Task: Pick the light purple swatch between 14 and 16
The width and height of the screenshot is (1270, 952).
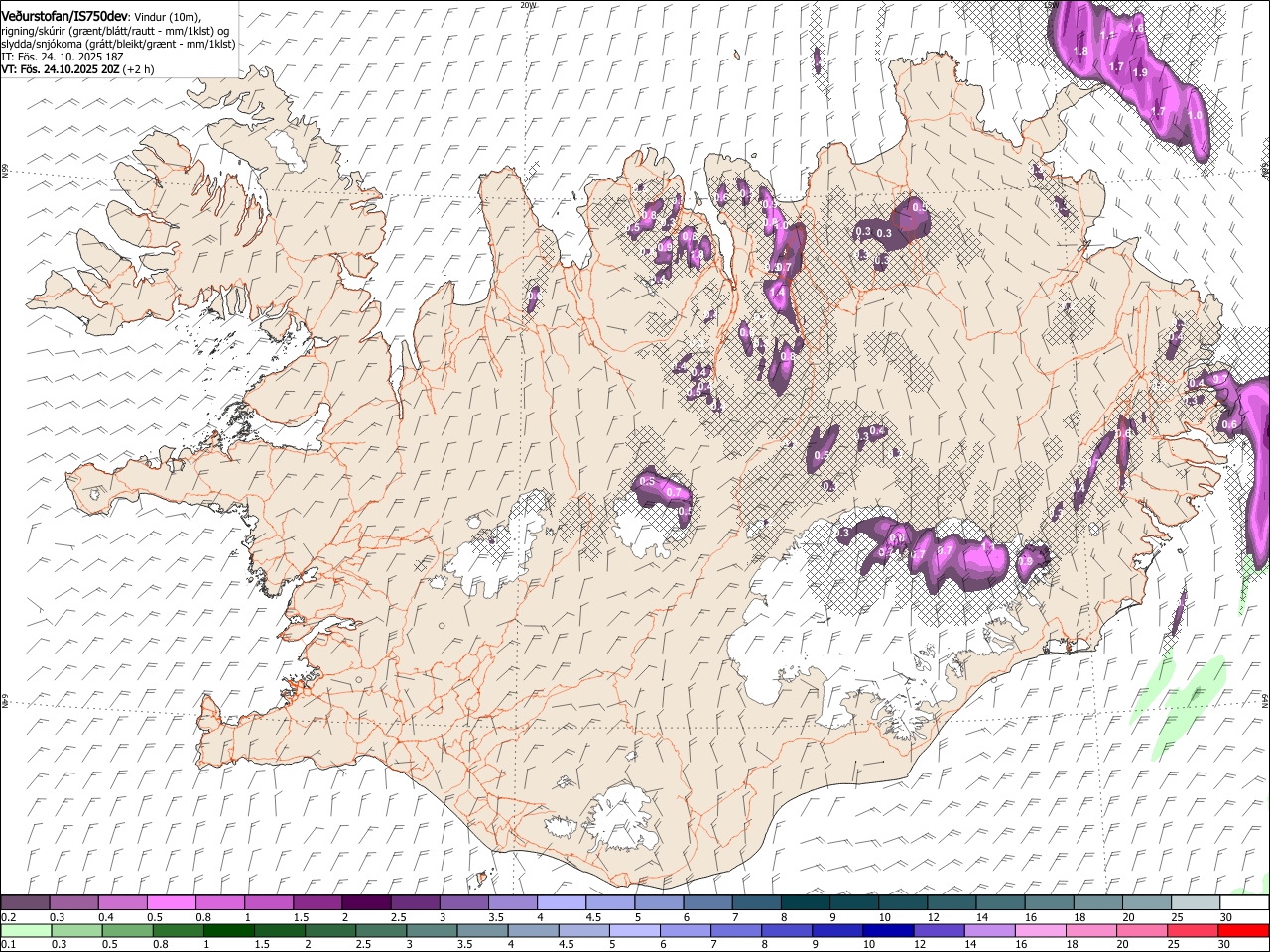Action: pos(988,930)
